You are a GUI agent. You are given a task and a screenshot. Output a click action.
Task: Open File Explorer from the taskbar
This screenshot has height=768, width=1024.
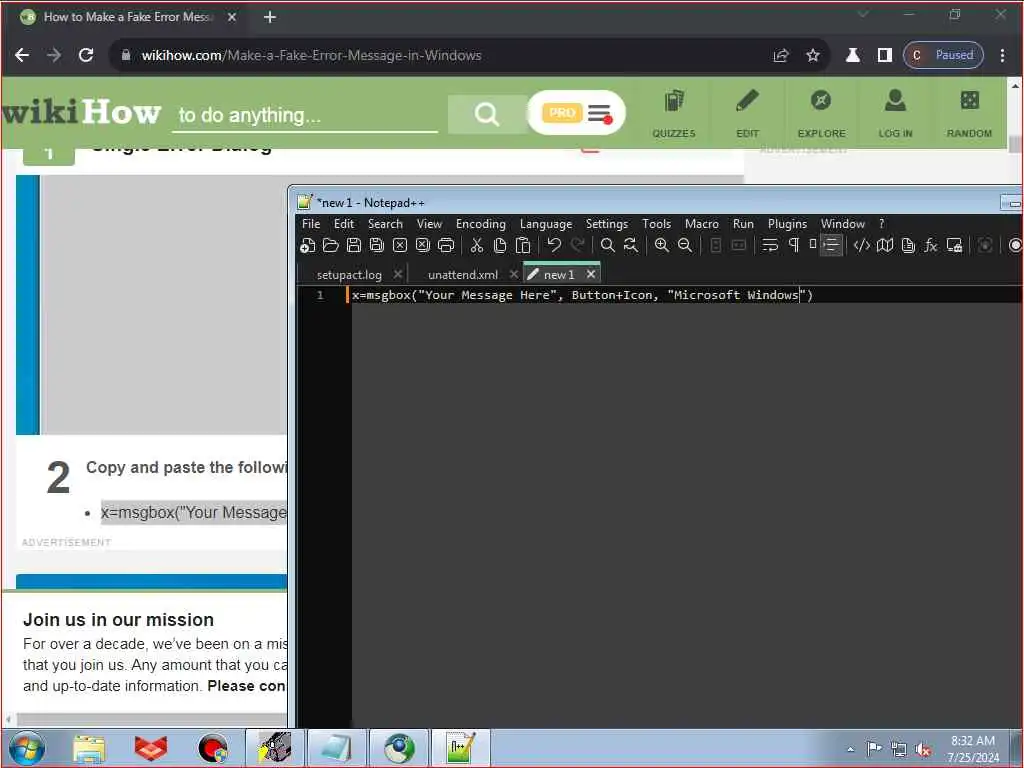tap(89, 749)
